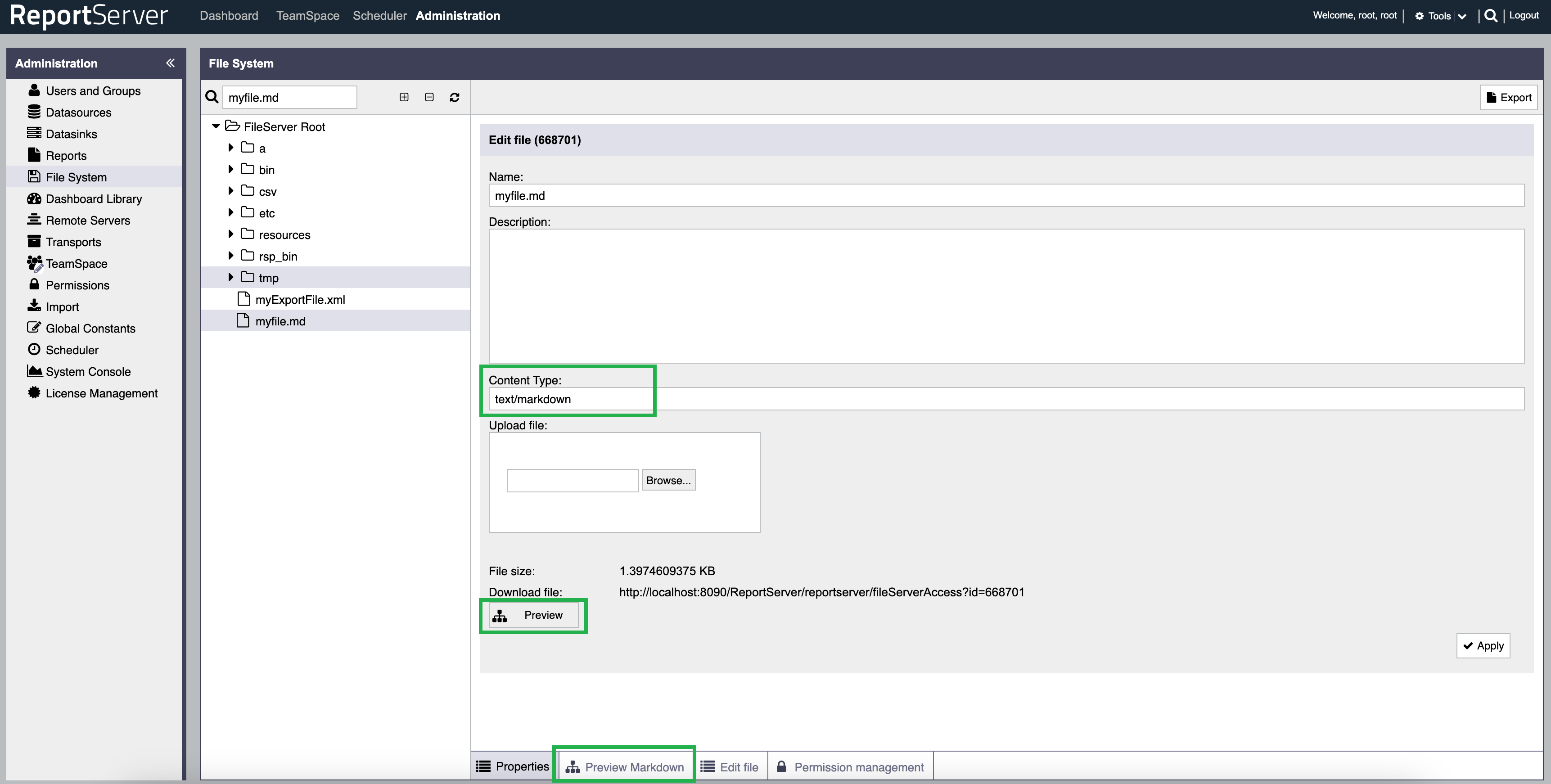The image size is (1551, 784).
Task: Open the Permission management tab
Action: (x=850, y=767)
